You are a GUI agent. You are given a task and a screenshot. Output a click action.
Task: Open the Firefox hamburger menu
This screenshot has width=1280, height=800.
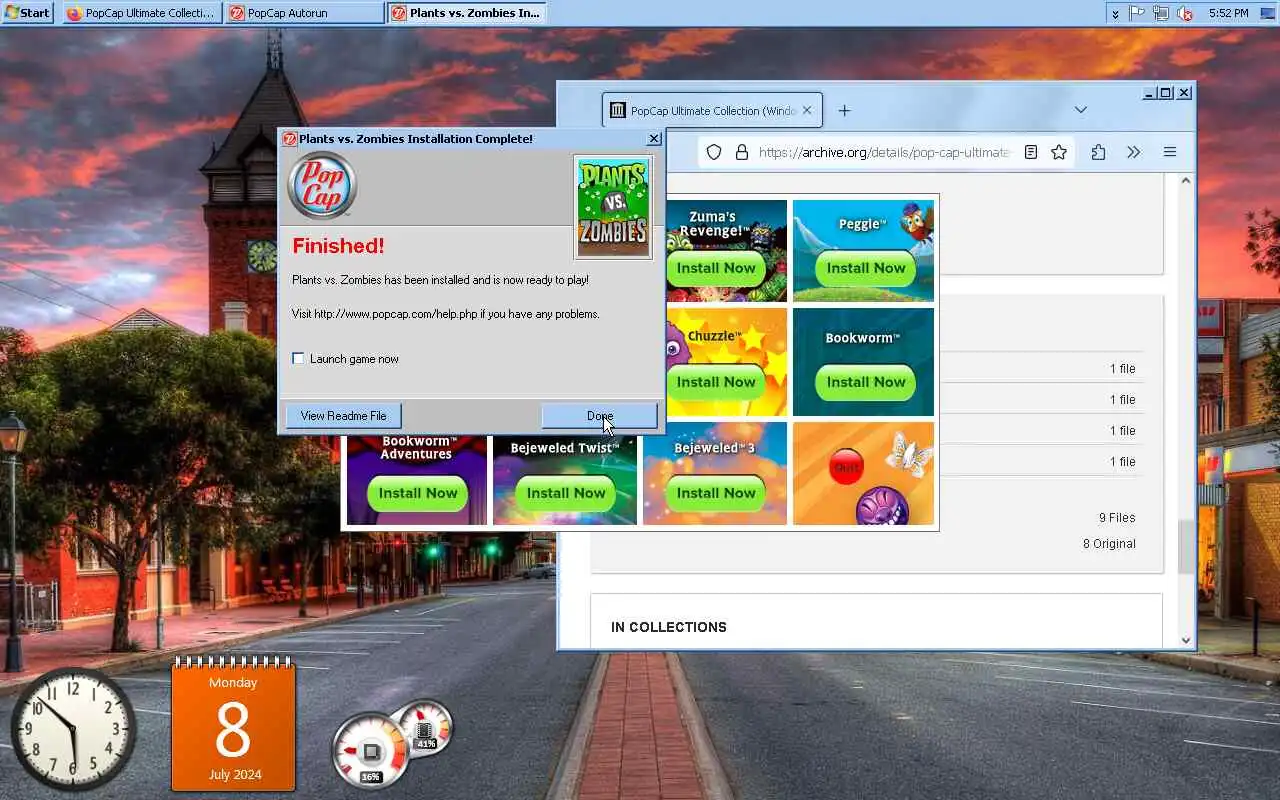tap(1169, 152)
